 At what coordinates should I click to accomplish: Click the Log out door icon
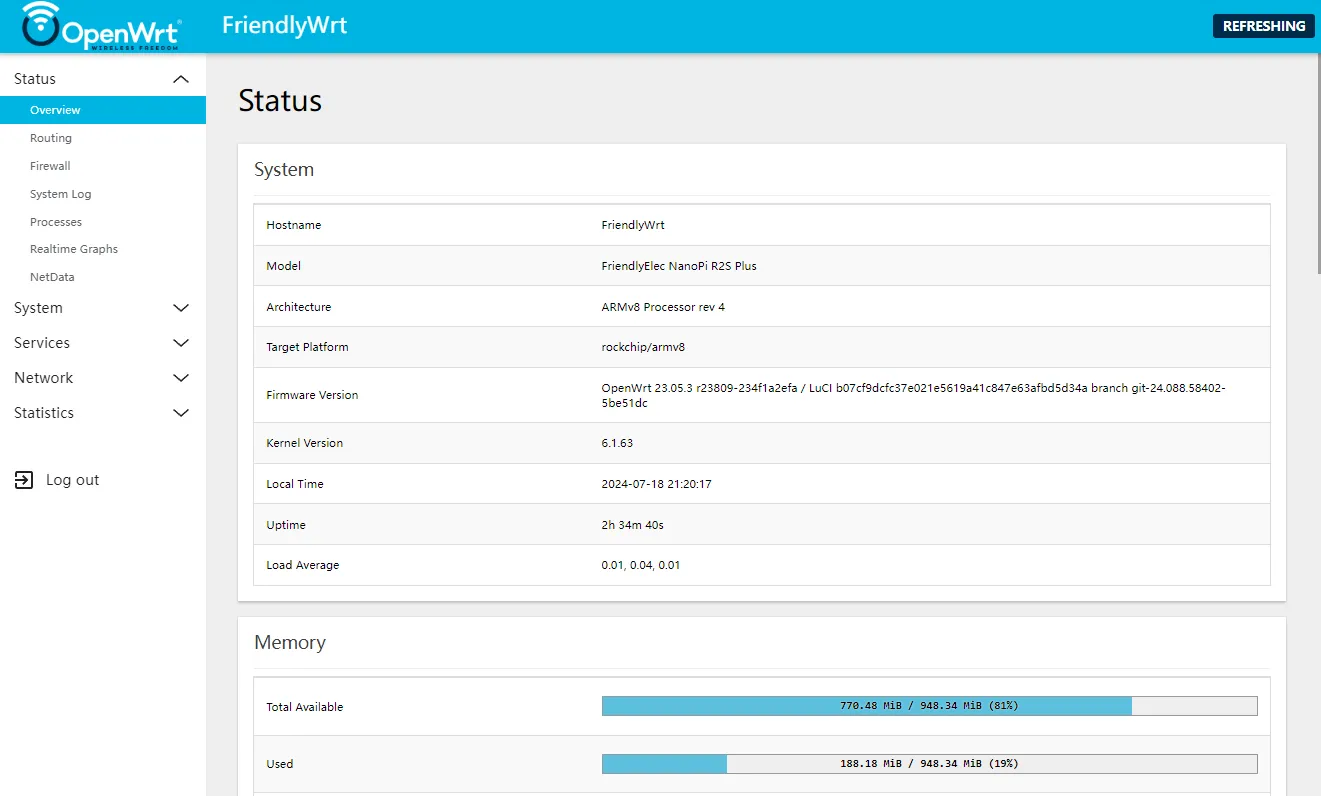[x=24, y=480]
